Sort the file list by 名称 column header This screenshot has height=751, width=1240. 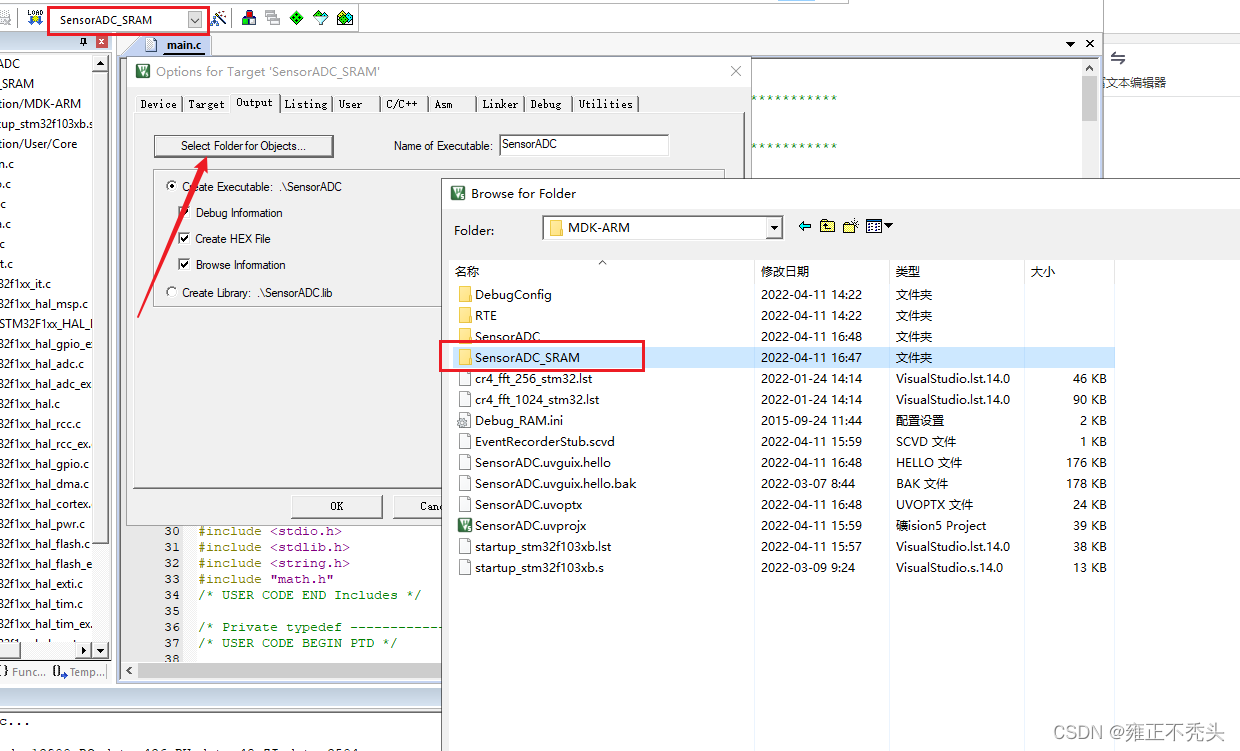pos(602,271)
